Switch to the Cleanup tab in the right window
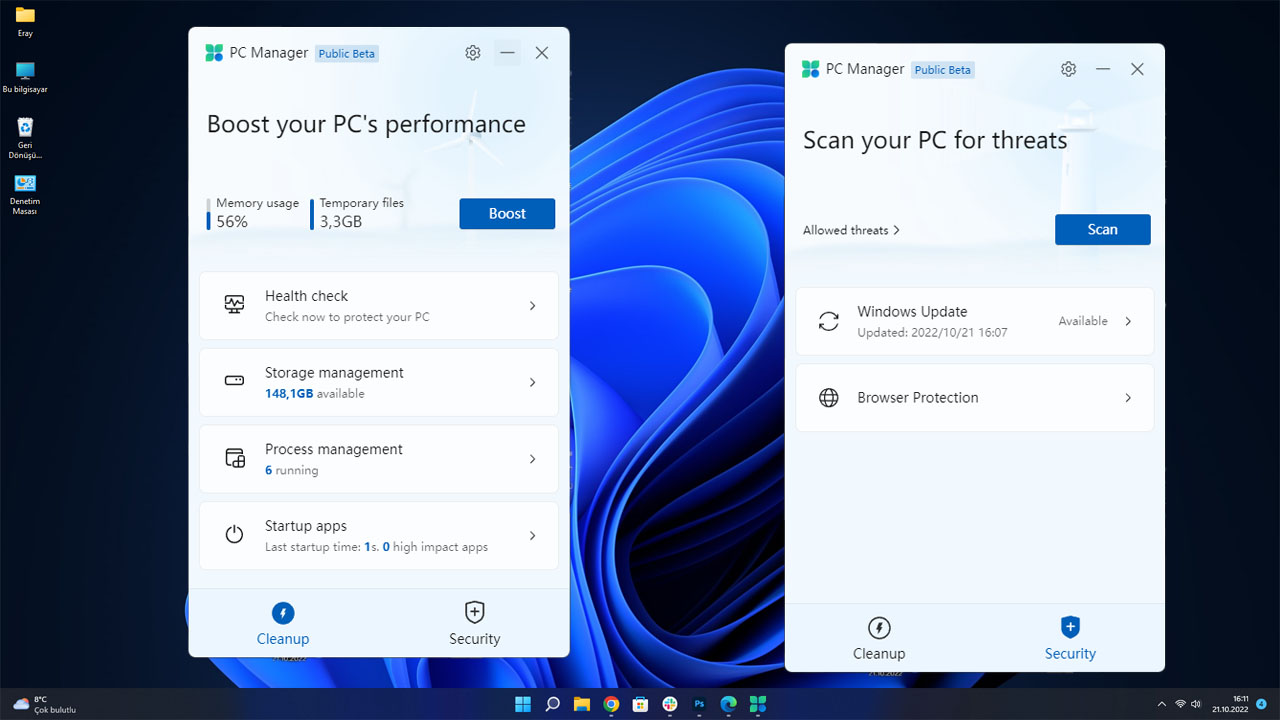The image size is (1280, 720). (879, 638)
